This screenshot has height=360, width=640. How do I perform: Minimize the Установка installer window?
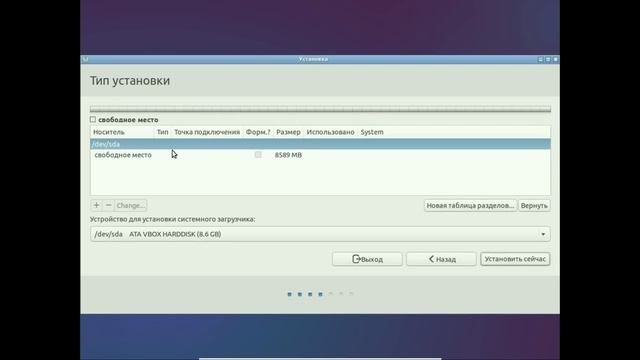coord(540,59)
